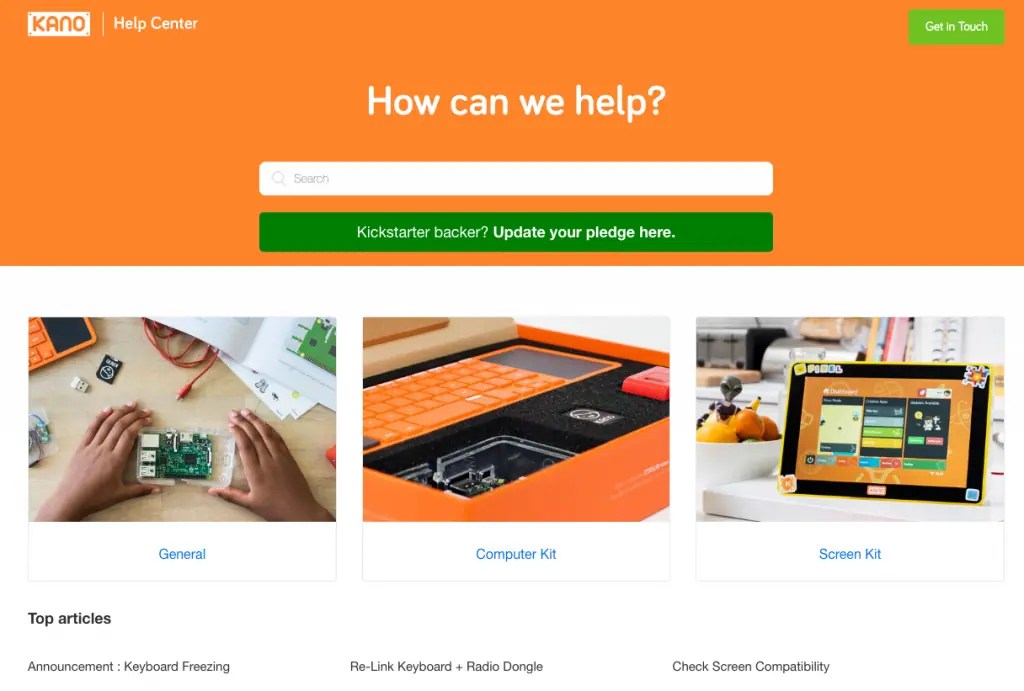
Task: Select the Computer Kit category link
Action: point(516,554)
